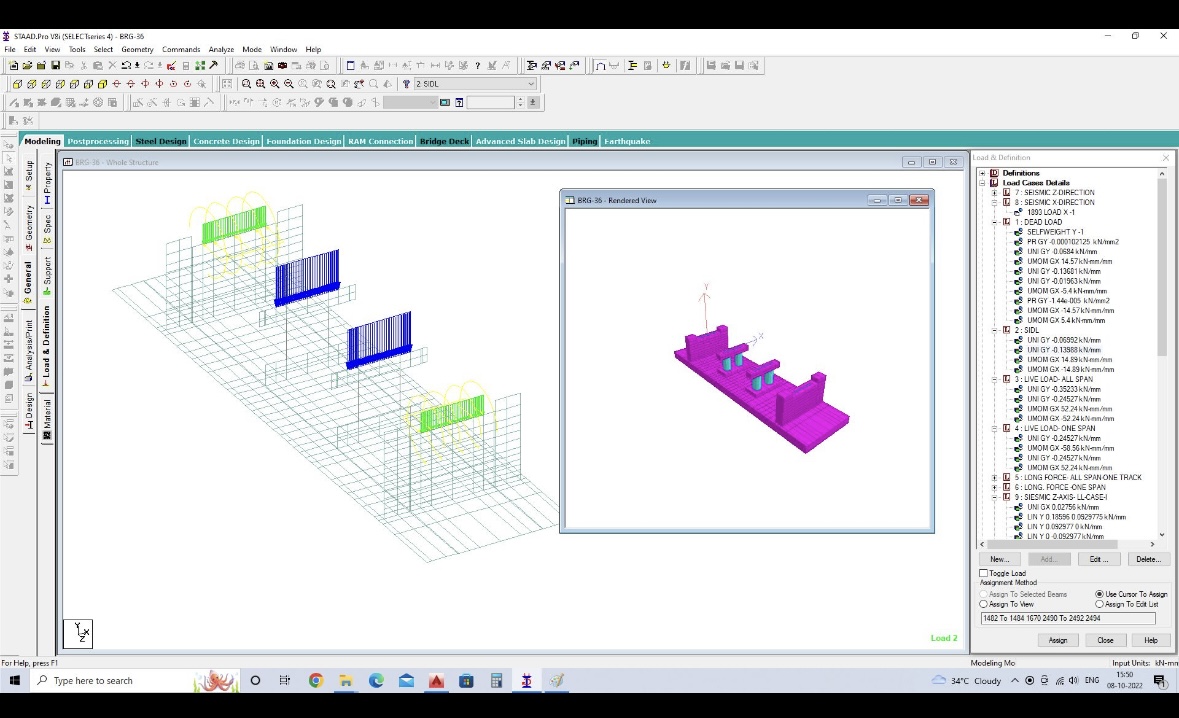Switch to the Postprocessing tab

point(98,141)
